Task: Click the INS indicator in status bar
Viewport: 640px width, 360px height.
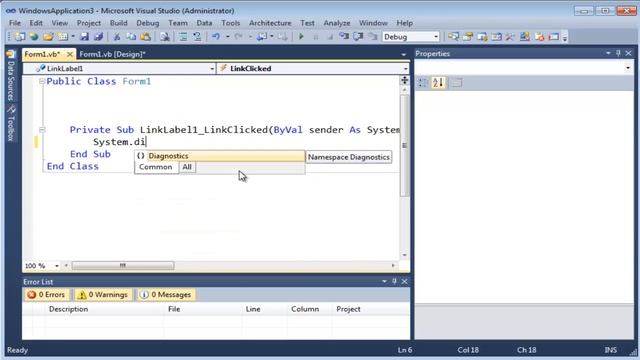Action: tap(611, 350)
